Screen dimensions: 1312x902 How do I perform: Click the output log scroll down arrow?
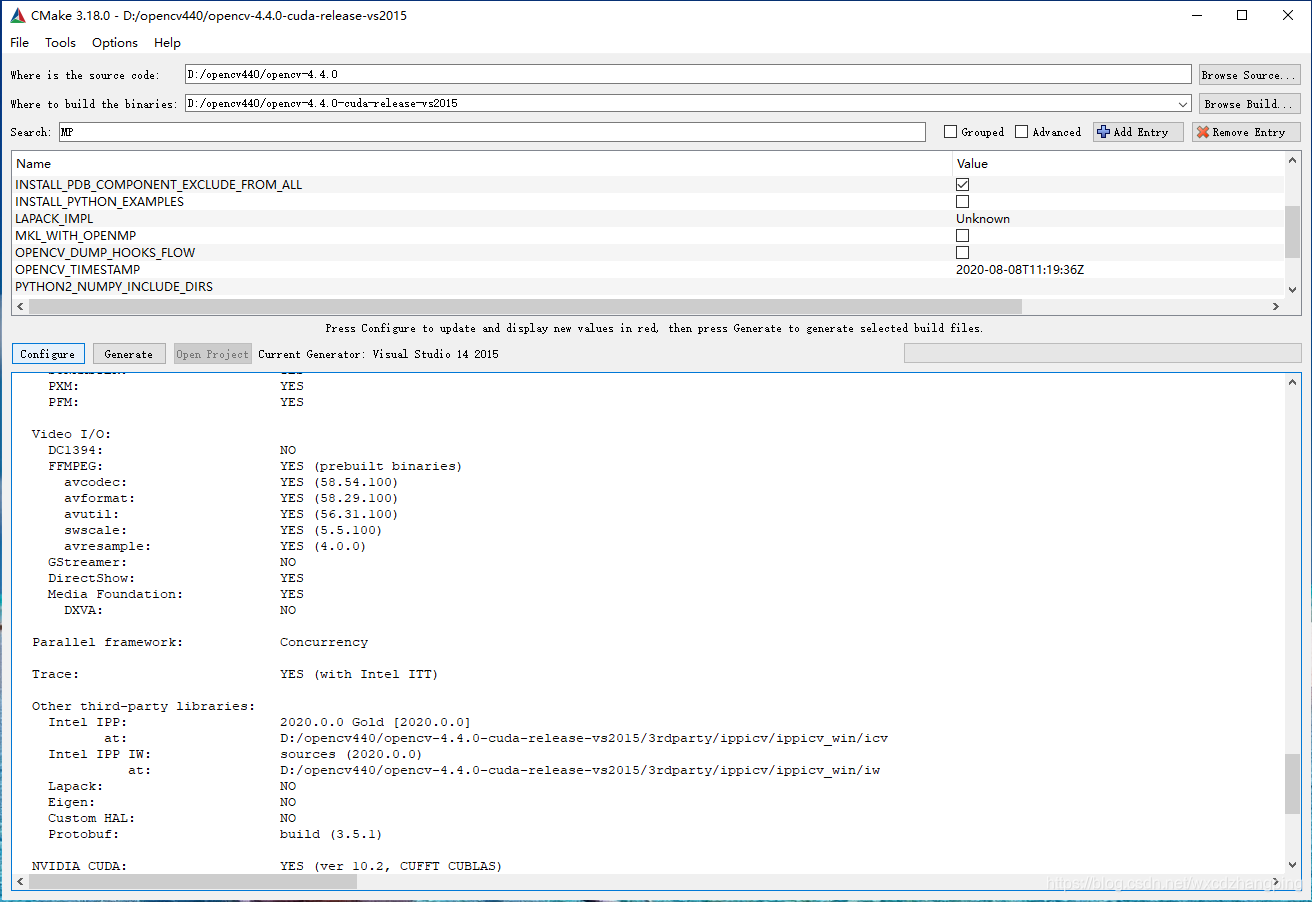[x=1293, y=865]
